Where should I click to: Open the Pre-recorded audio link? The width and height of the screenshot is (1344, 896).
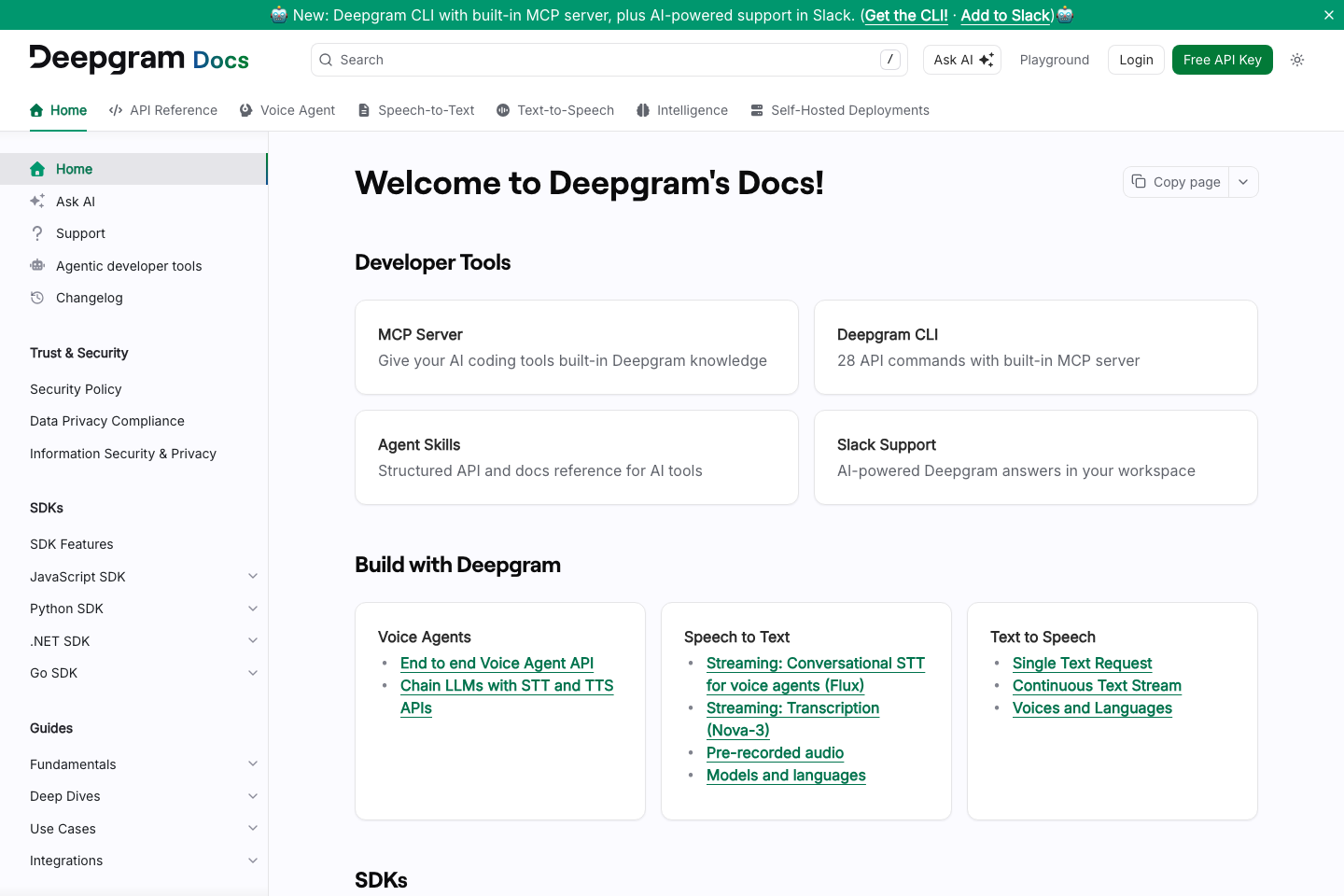775,752
